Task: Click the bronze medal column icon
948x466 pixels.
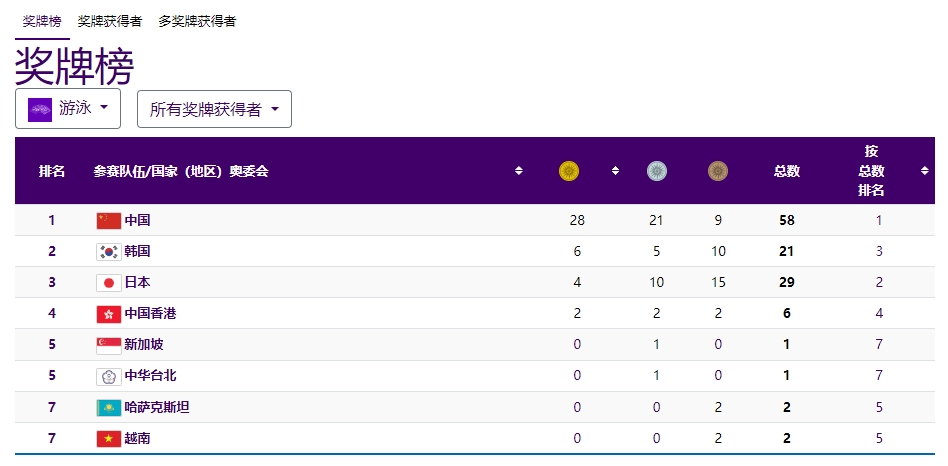Action: tap(717, 171)
